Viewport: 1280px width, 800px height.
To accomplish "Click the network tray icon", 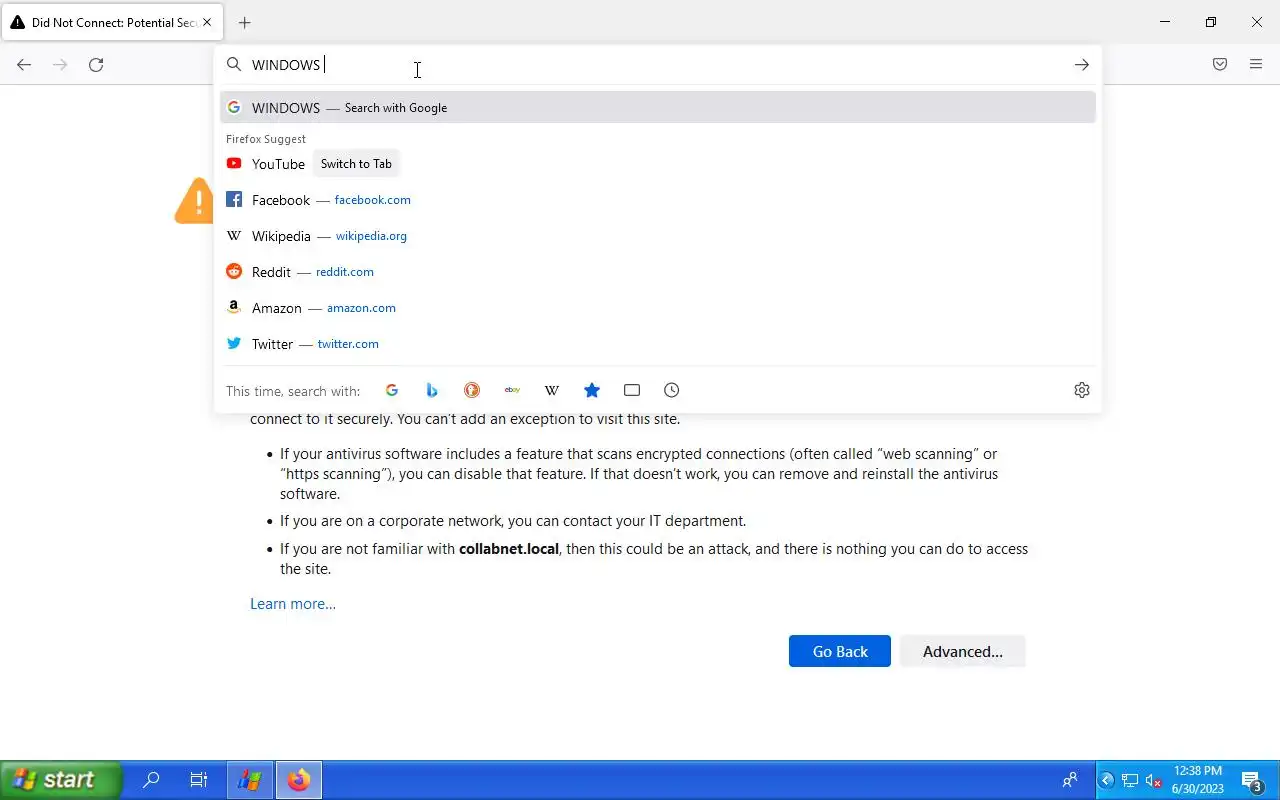I will [x=1130, y=781].
